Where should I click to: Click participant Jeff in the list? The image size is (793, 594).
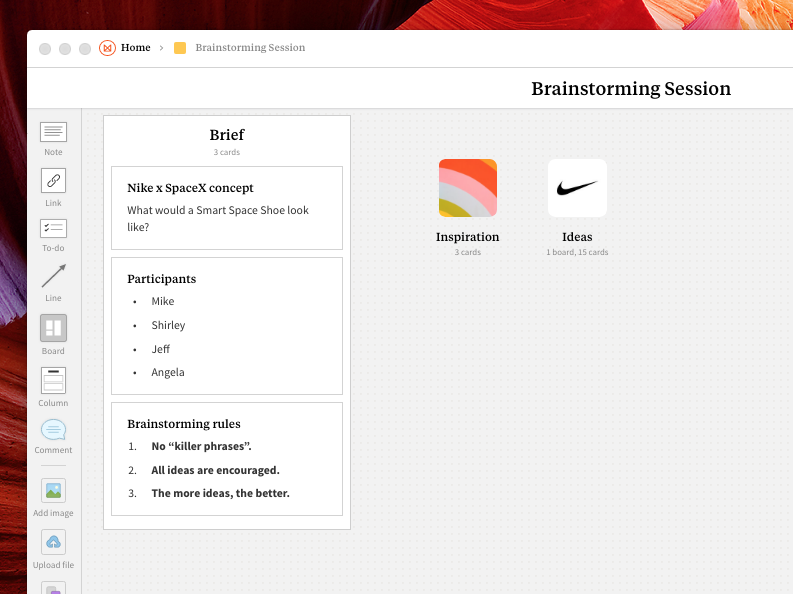[160, 349]
